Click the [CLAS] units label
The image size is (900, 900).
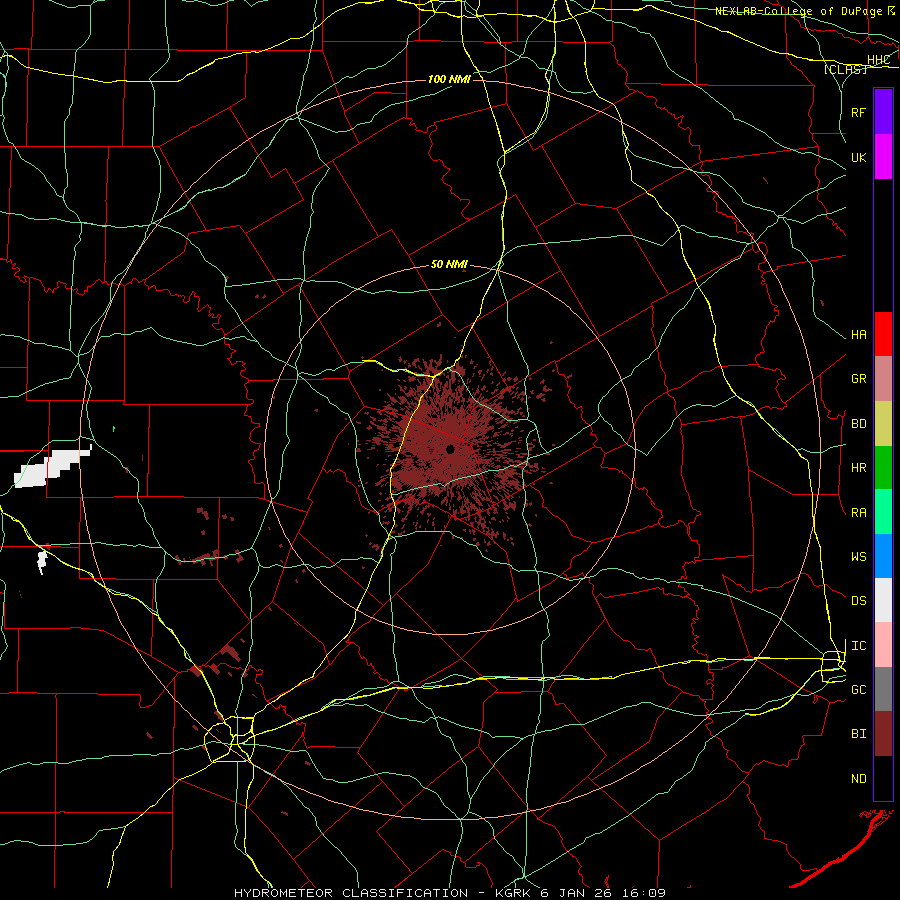(845, 69)
